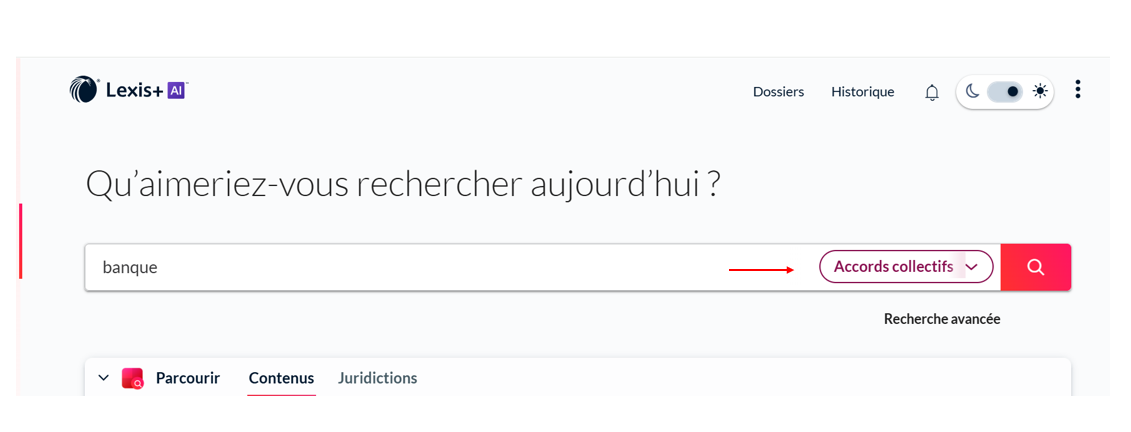Open Historique in the top navigation
Viewport: 1131px width, 432px height.
(x=862, y=92)
